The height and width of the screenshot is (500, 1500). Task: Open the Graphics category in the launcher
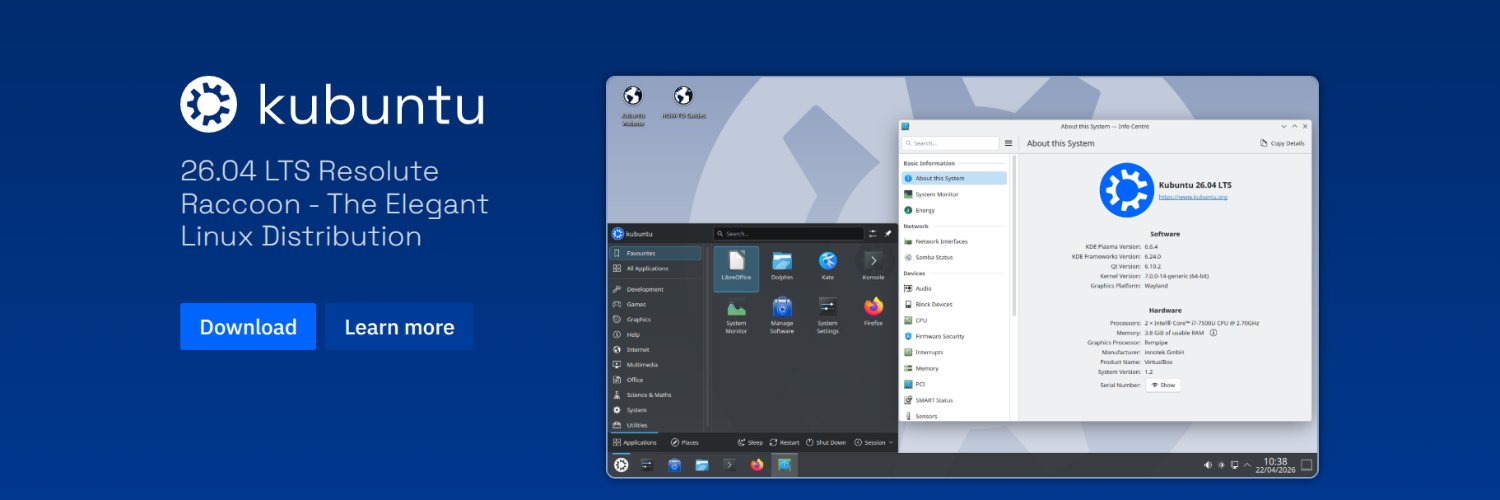point(655,319)
